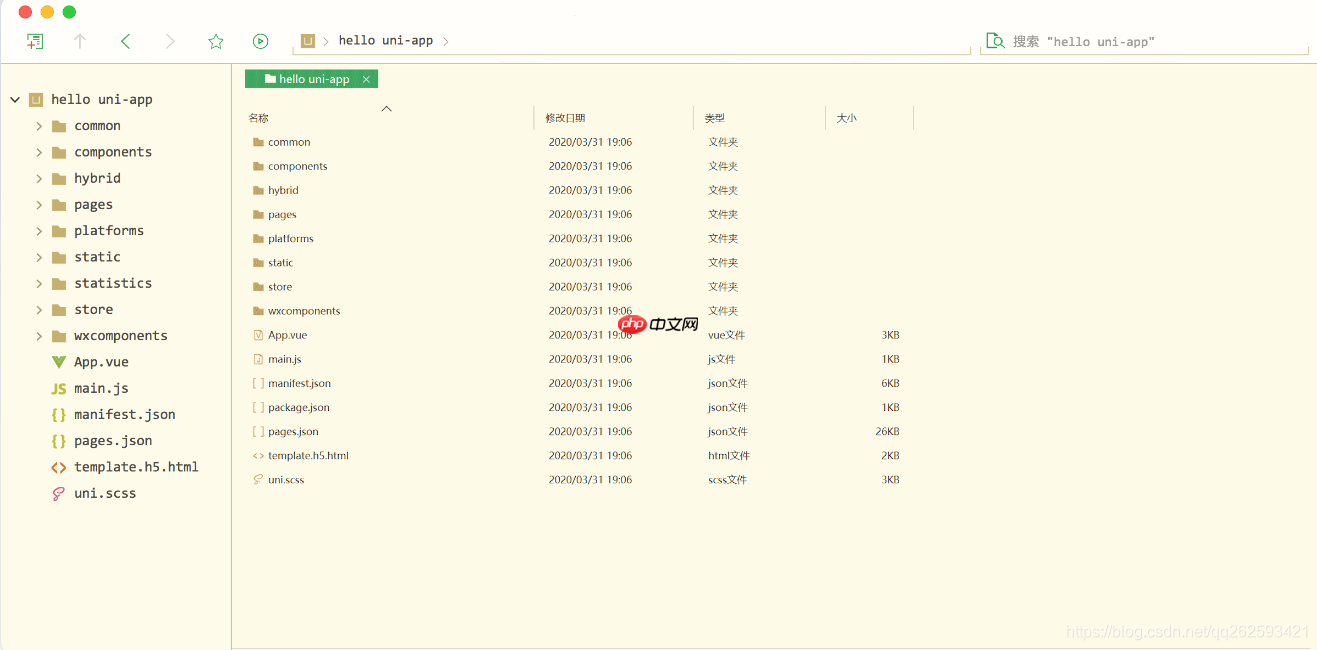Viewport: 1317px width, 650px height.
Task: Open main.js from the sidebar tree
Action: [101, 388]
